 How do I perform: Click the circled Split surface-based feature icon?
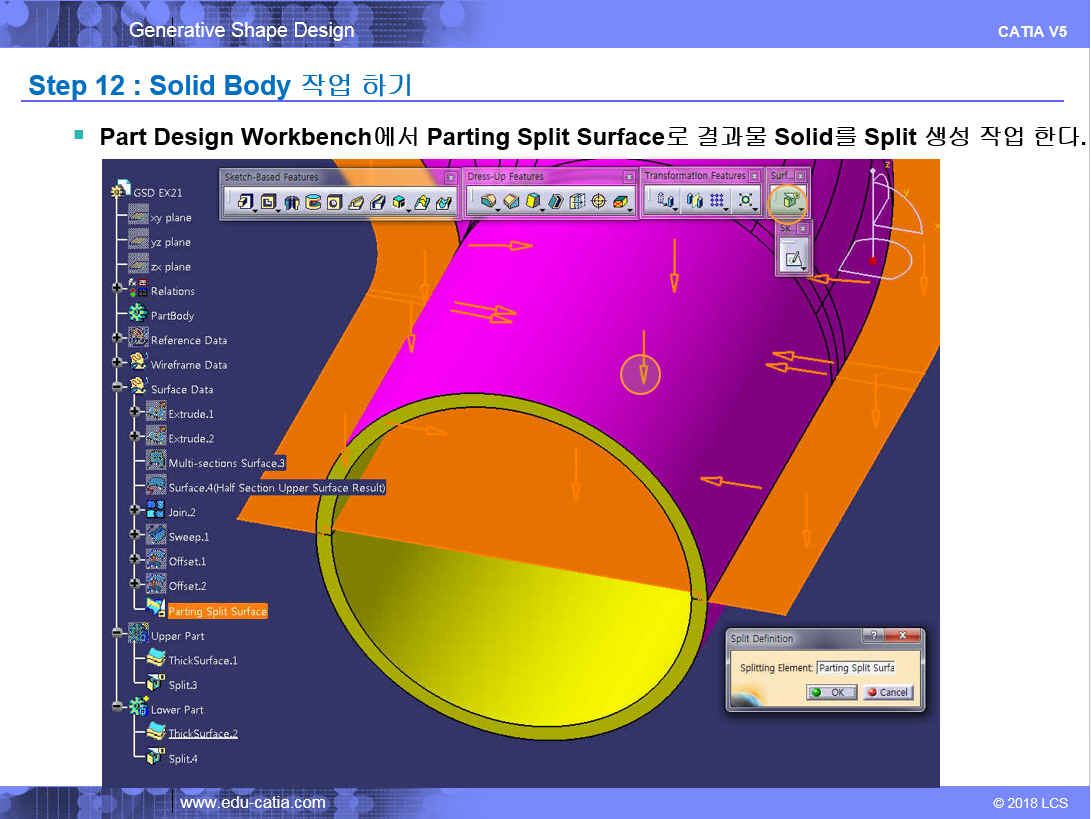pos(788,201)
